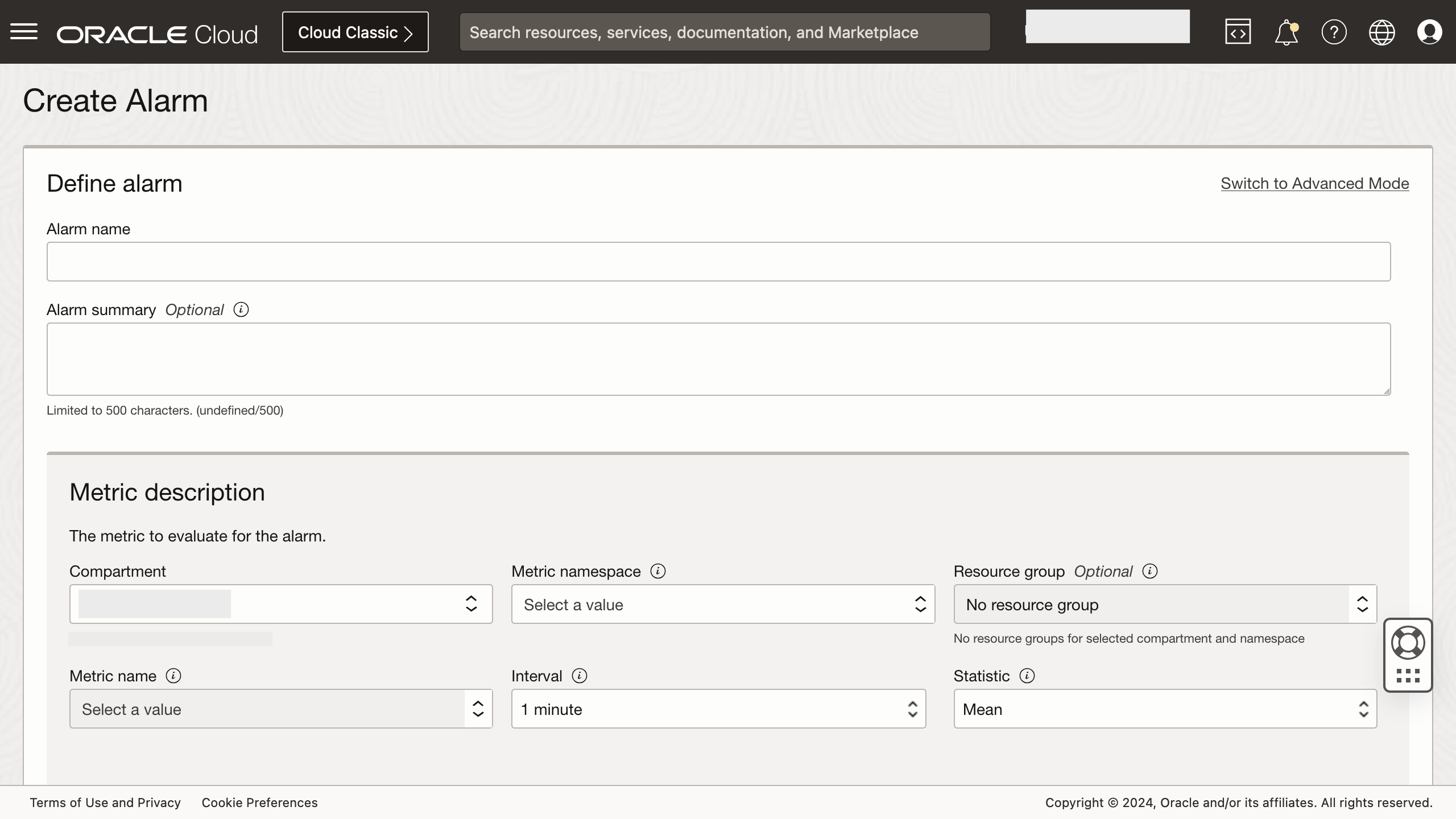Image resolution: width=1456 pixels, height=819 pixels.
Task: Open the user profile avatar
Action: click(1430, 31)
